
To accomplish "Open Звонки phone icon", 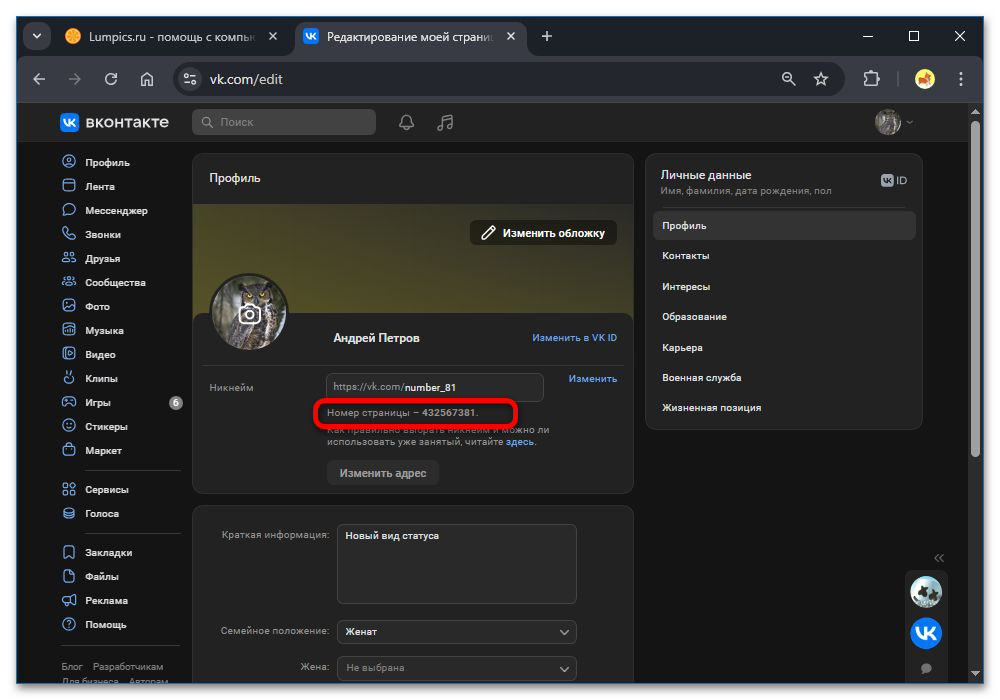I will click(x=69, y=233).
